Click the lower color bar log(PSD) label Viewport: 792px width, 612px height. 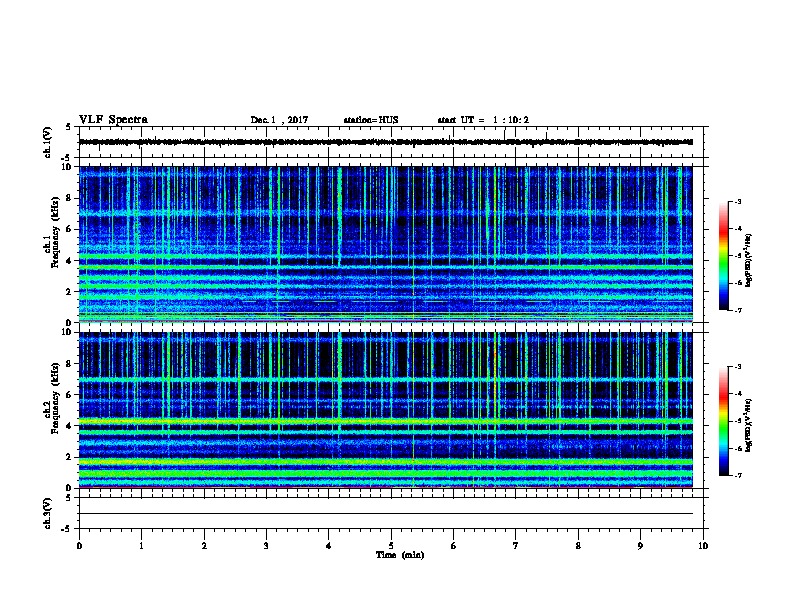point(749,426)
